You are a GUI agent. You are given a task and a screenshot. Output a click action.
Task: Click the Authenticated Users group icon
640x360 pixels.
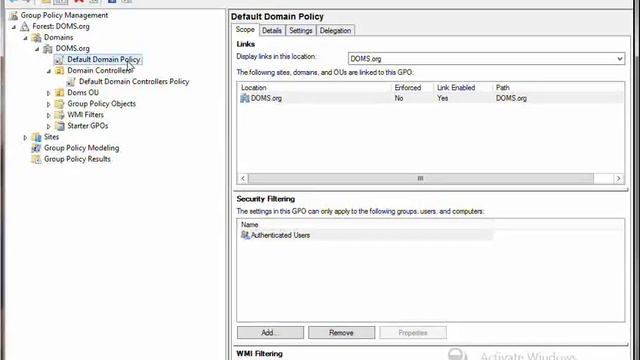pyautogui.click(x=245, y=235)
